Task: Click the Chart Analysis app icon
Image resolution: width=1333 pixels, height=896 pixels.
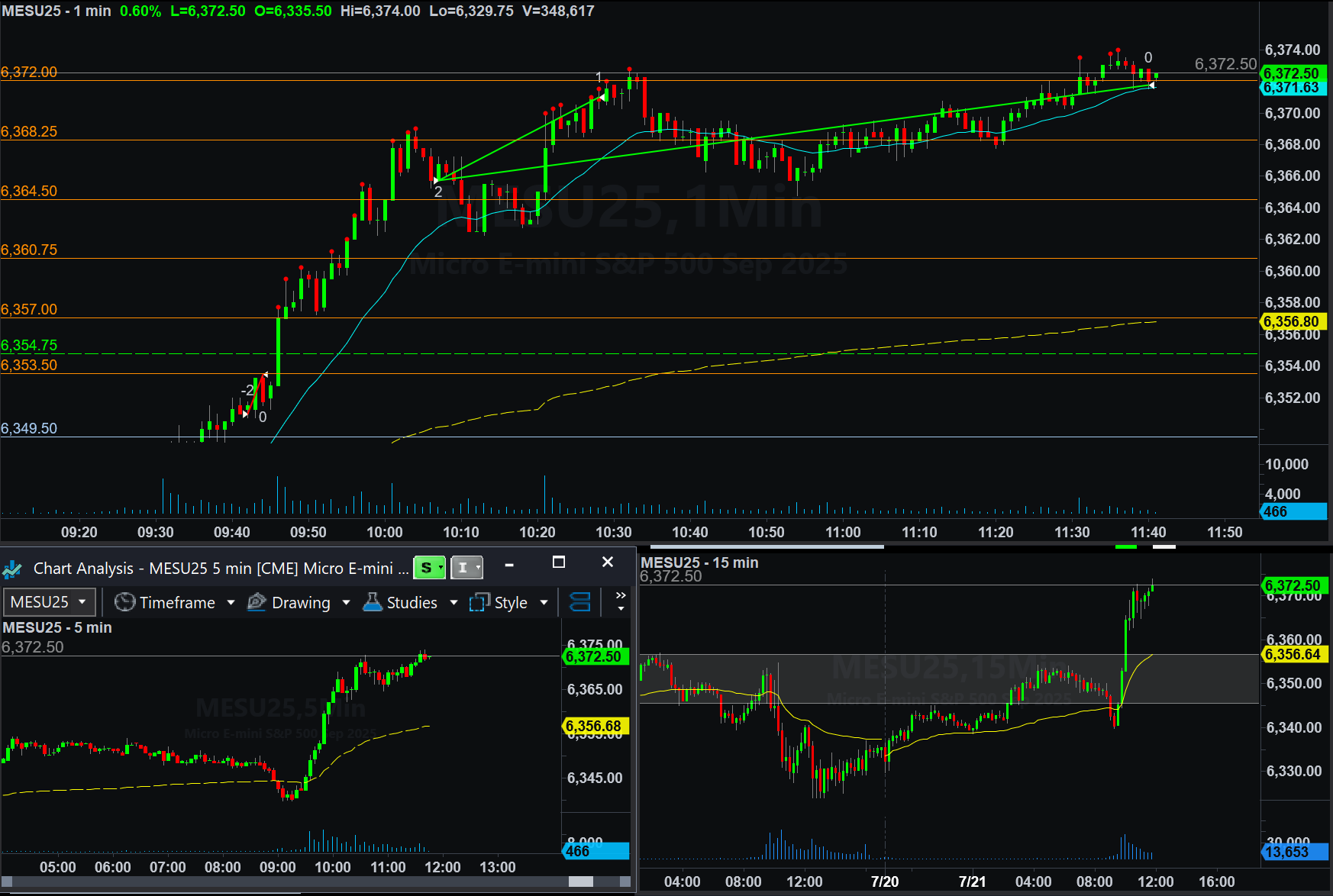Action: (12, 569)
